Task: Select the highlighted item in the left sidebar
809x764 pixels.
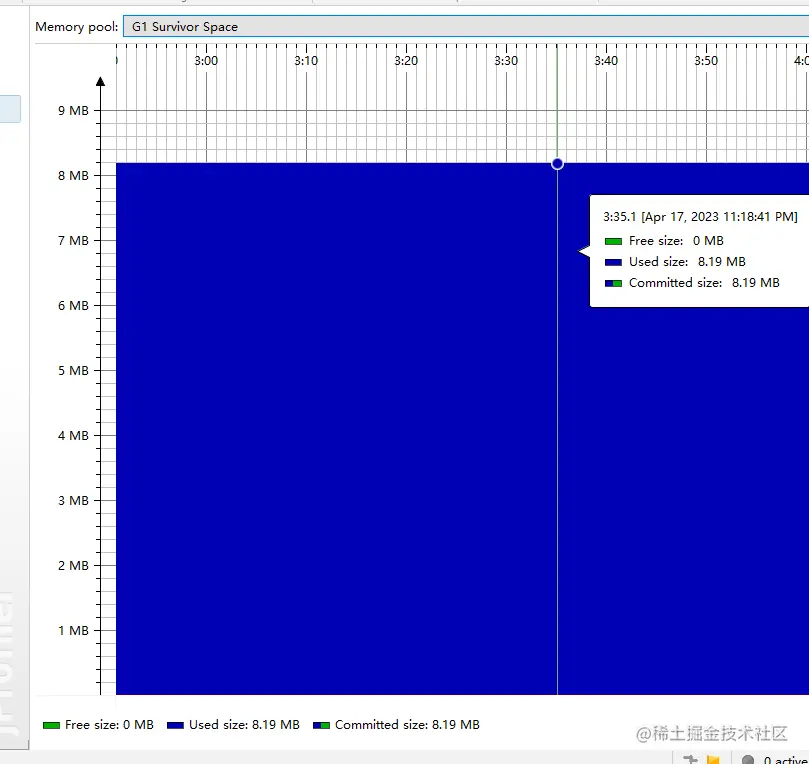Action: point(10,108)
